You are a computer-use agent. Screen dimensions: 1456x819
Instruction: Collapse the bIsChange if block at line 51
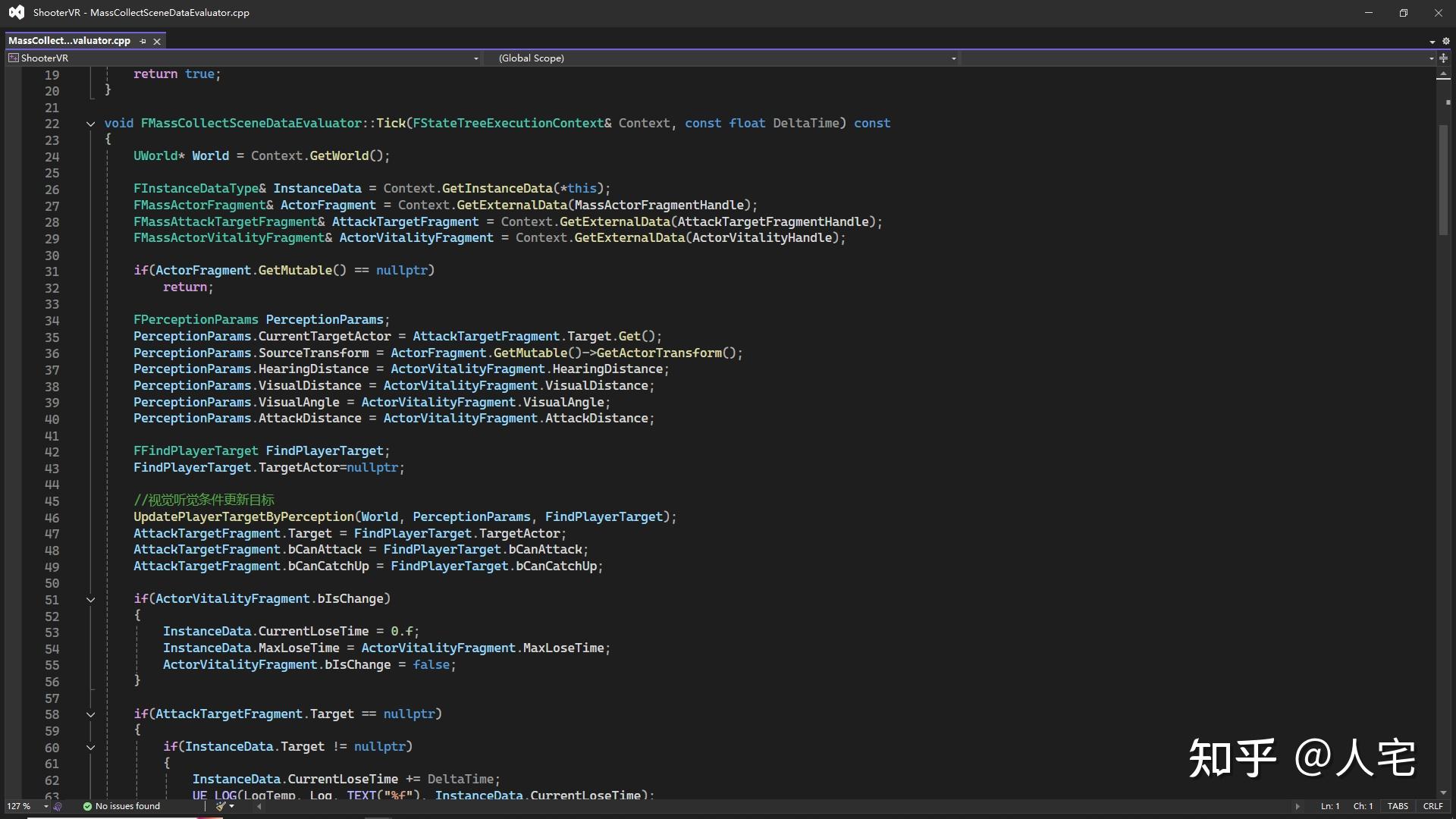[90, 599]
